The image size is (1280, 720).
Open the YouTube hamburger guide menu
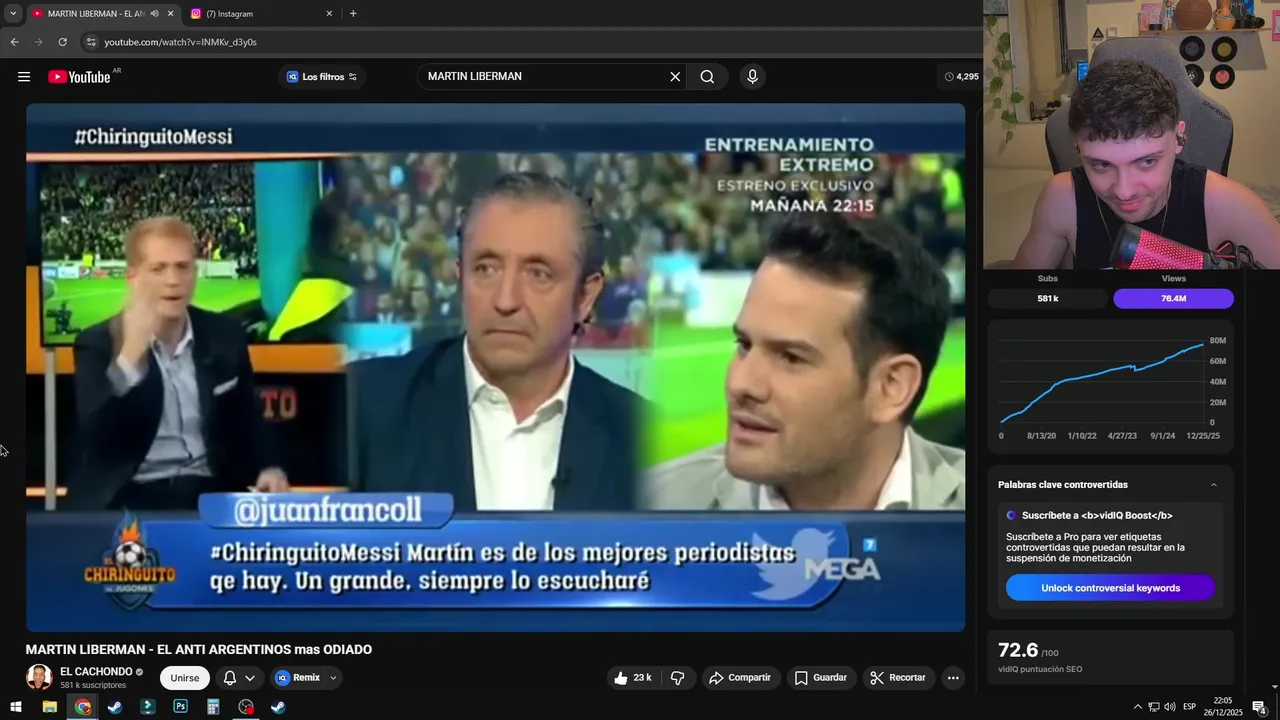24,77
